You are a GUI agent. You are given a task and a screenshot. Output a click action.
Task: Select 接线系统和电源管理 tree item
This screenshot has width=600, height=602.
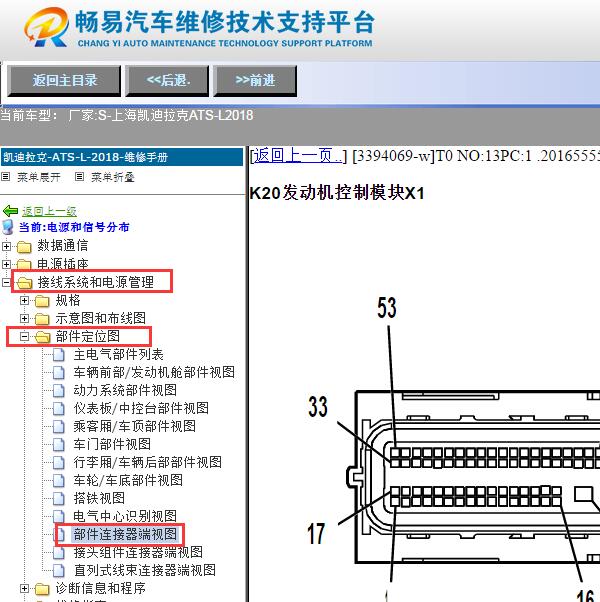pyautogui.click(x=96, y=282)
